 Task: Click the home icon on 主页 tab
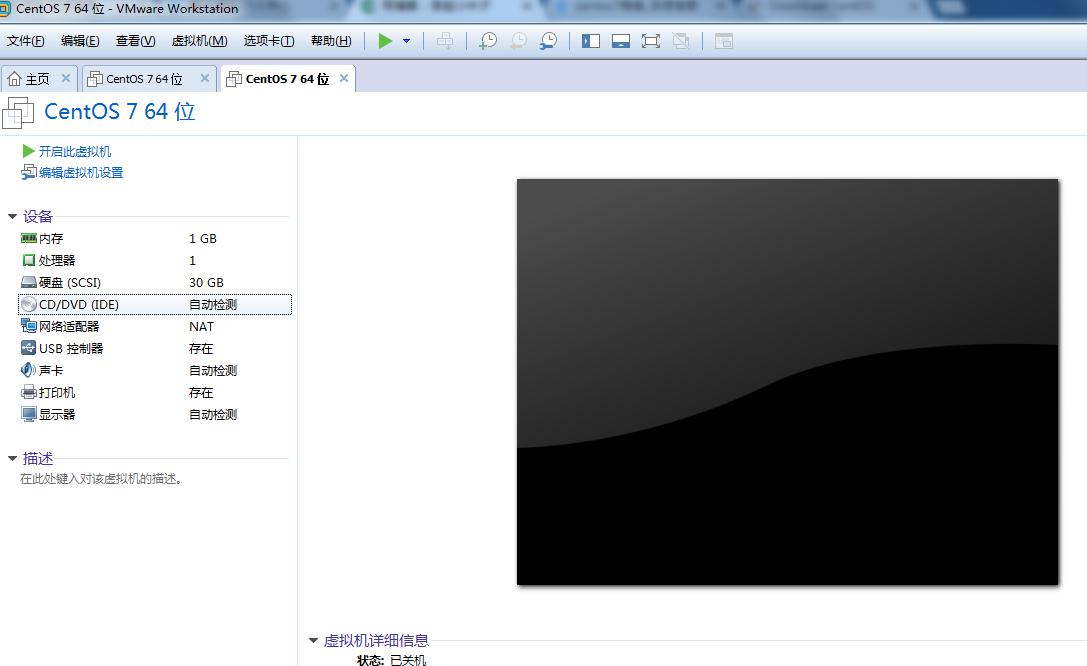pyautogui.click(x=15, y=79)
